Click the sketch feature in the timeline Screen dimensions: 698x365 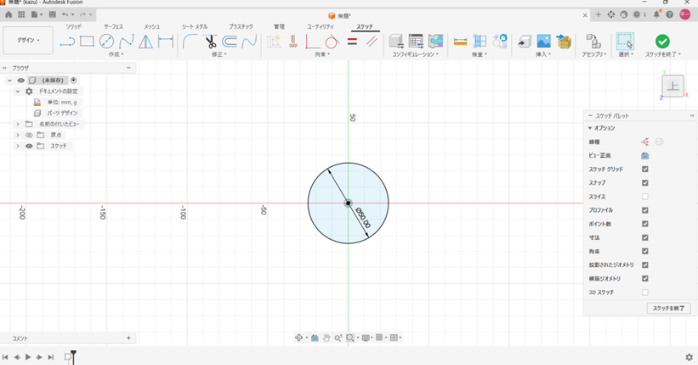coord(68,357)
